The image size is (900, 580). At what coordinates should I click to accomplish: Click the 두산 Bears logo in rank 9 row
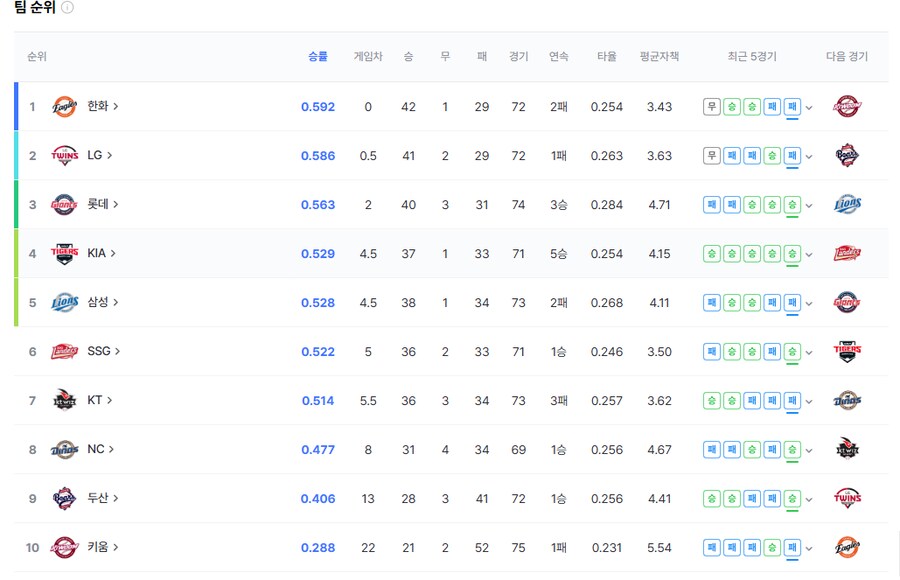pyautogui.click(x=64, y=499)
